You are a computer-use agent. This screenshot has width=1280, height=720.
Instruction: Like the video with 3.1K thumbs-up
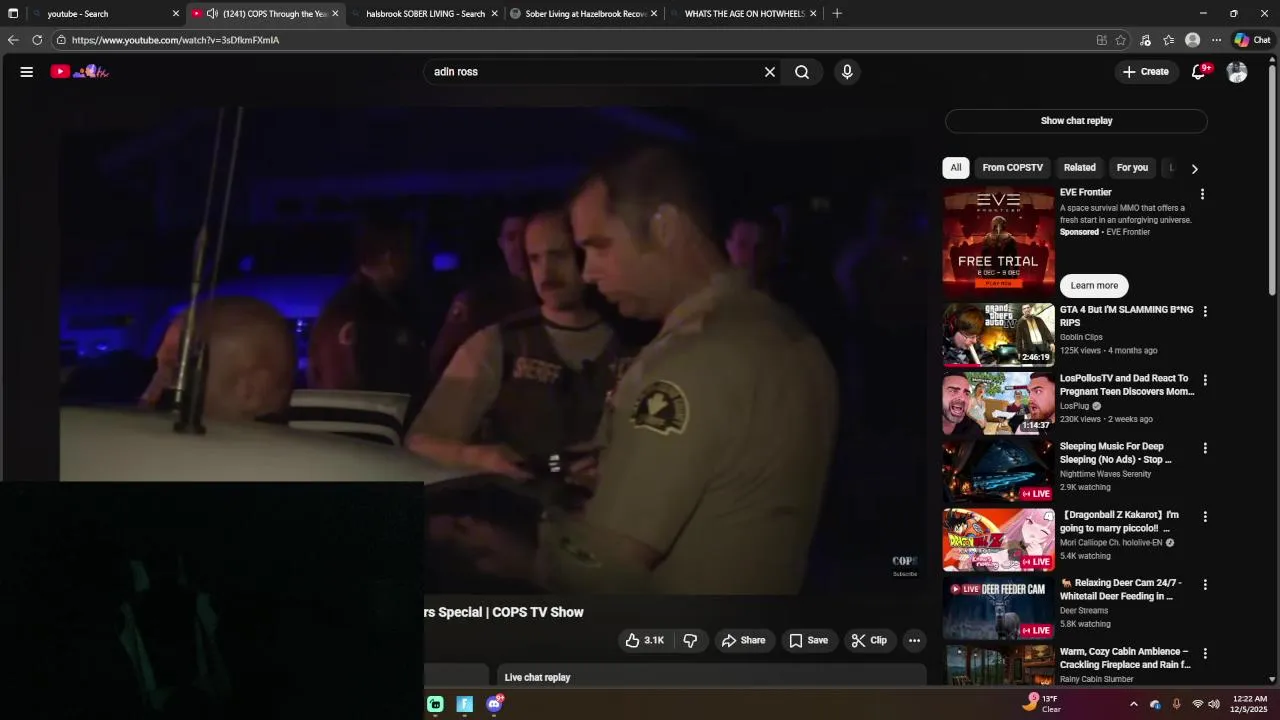tap(645, 640)
